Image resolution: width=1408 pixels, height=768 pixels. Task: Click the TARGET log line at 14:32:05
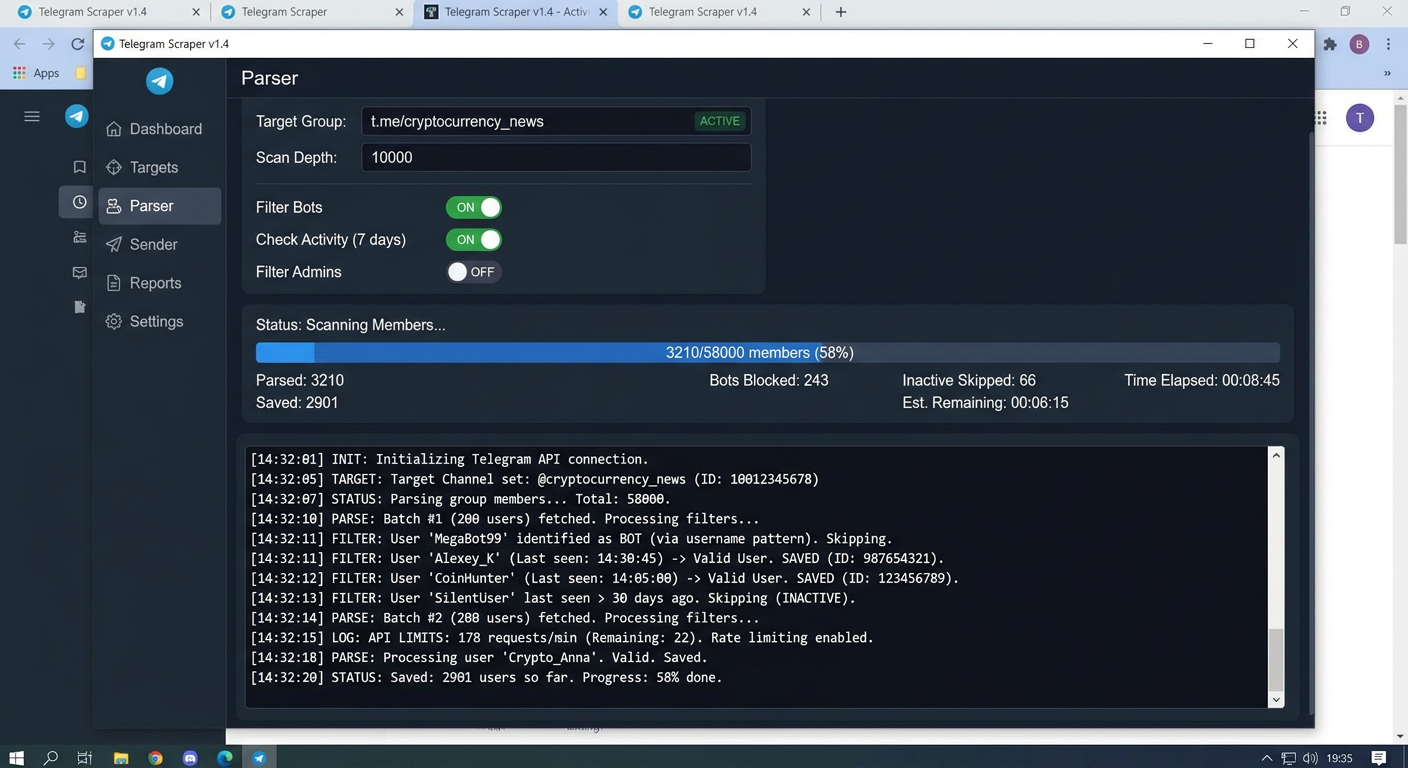(x=534, y=479)
